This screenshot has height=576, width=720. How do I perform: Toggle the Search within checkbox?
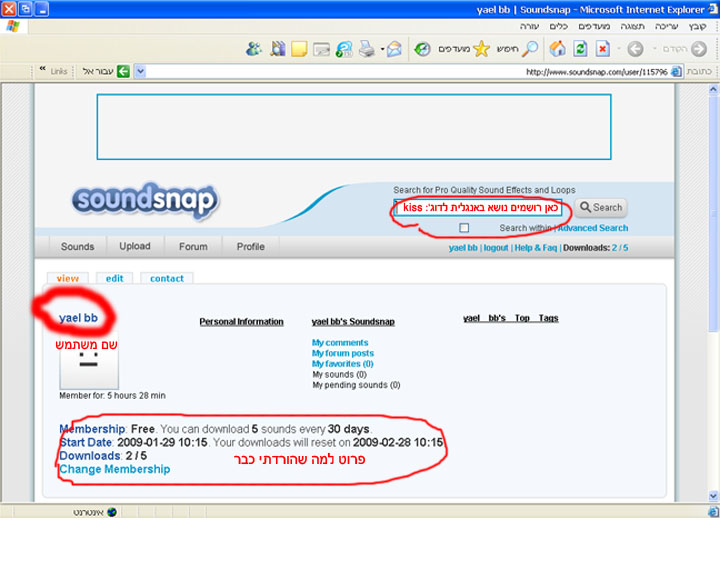tap(464, 228)
